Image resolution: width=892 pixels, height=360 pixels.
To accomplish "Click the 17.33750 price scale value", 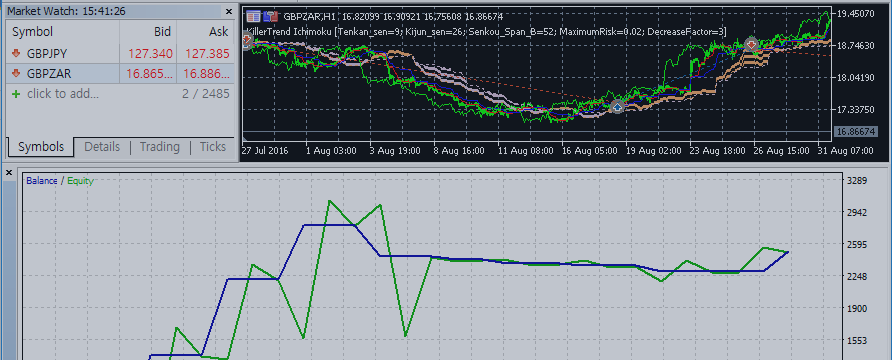I will click(x=856, y=109).
